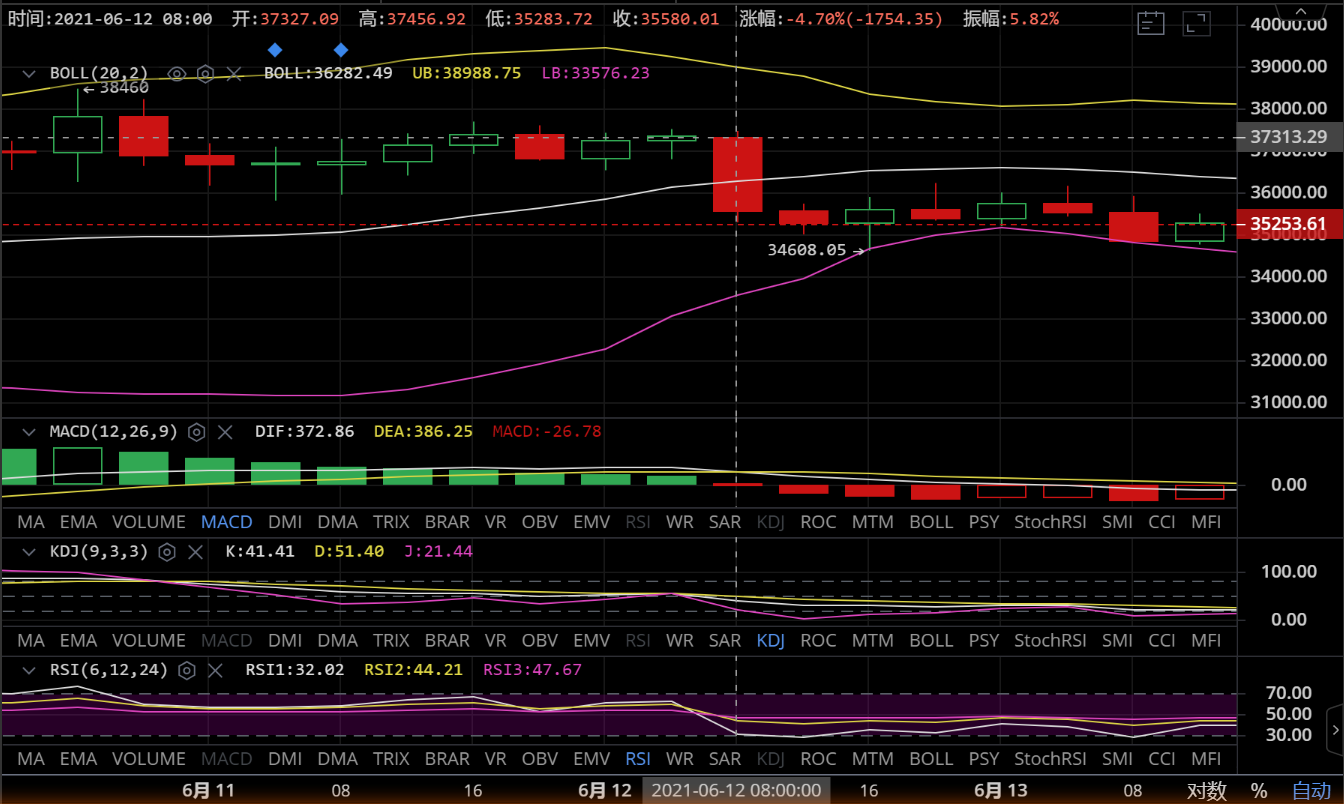Image resolution: width=1344 pixels, height=804 pixels.
Task: Select MTM tab under the KDJ pane
Action: click(873, 641)
